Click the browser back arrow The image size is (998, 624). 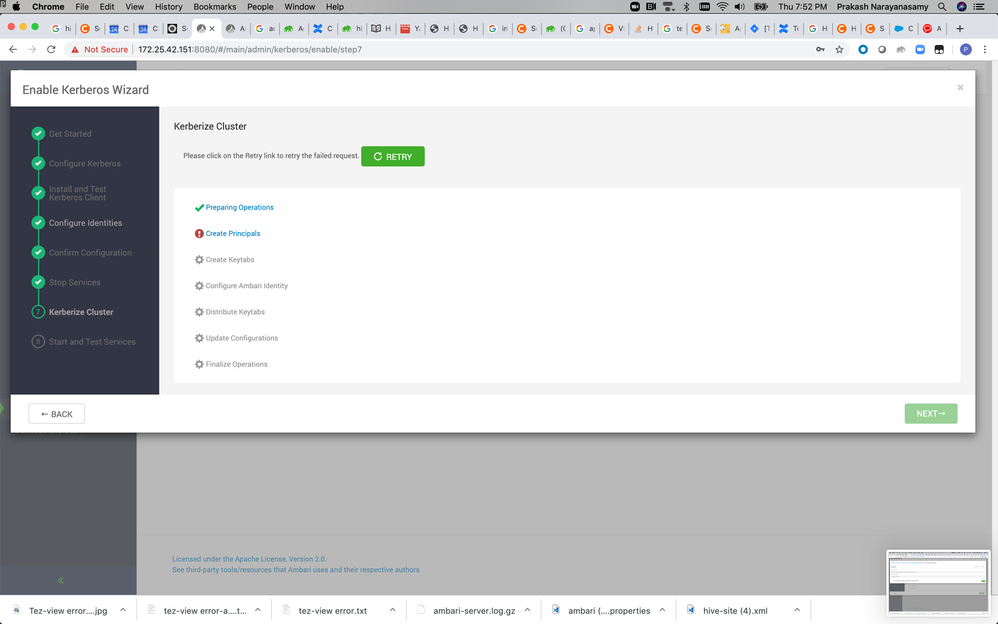(x=13, y=49)
